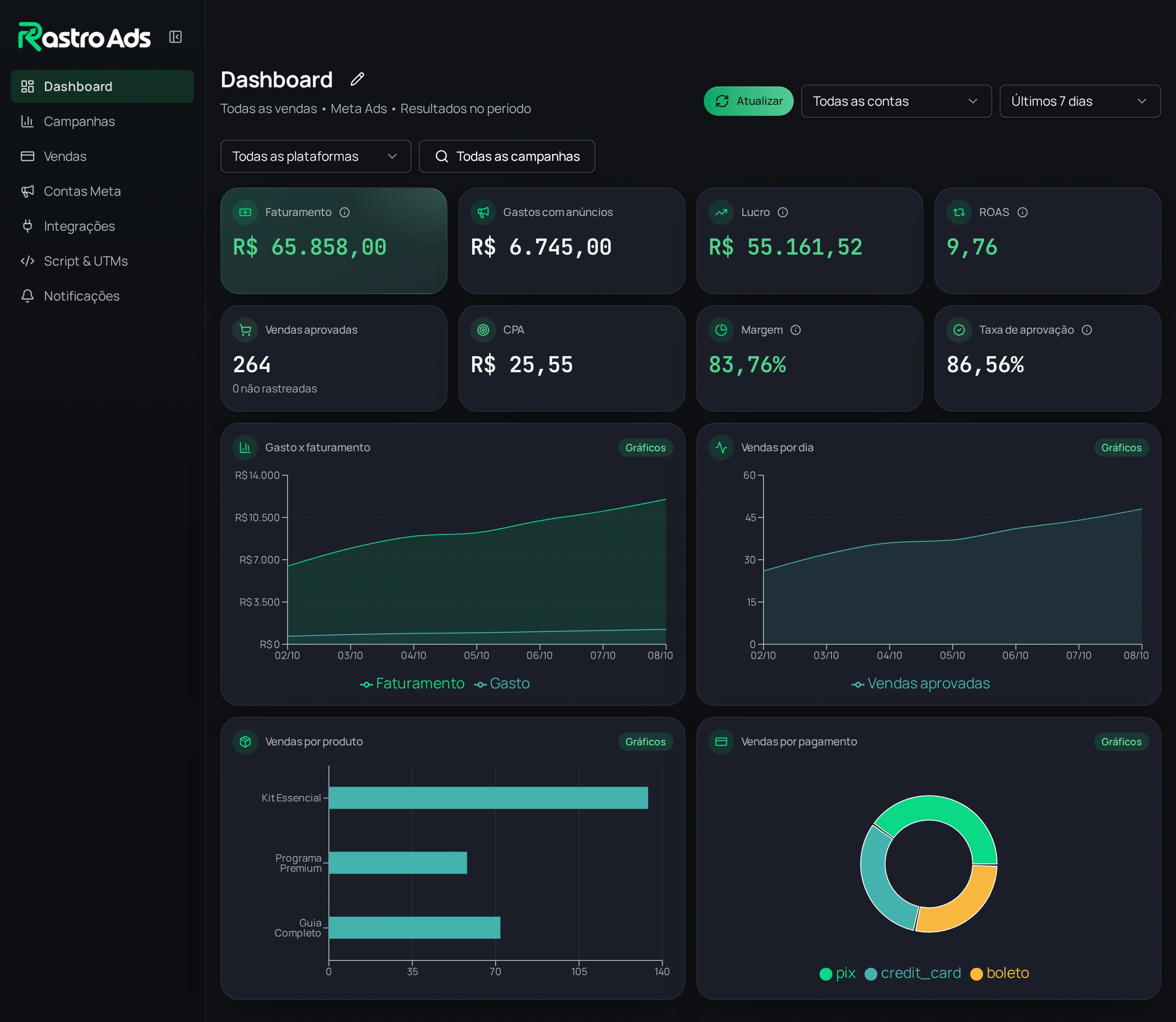Click Gráficos on Vendas por pagamento card
The image size is (1176, 1022).
tap(1121, 741)
